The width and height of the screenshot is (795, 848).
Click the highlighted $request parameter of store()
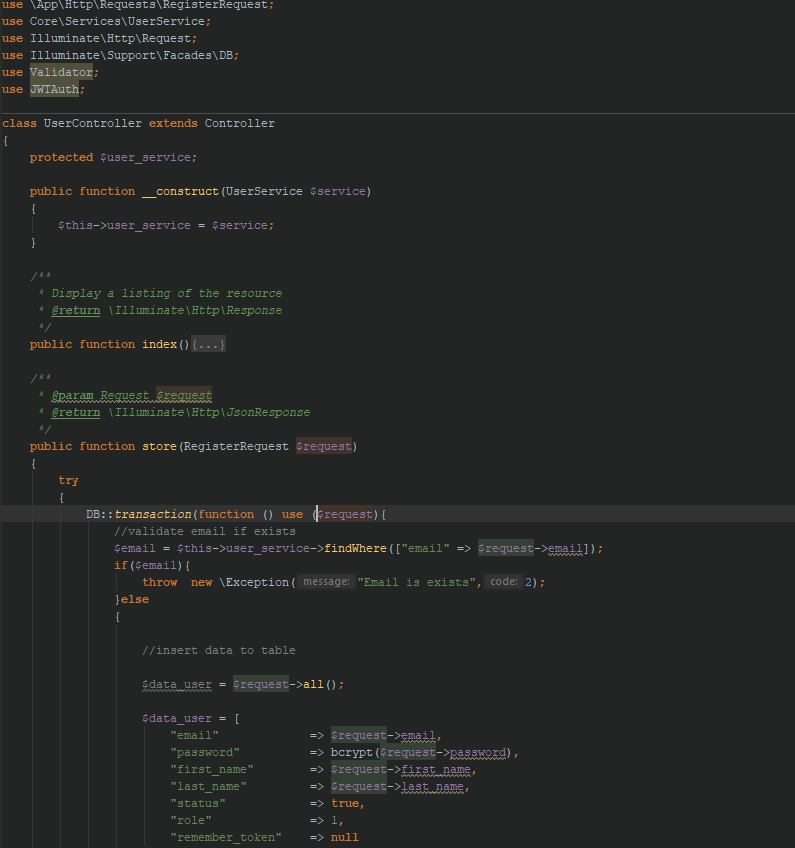coord(324,447)
